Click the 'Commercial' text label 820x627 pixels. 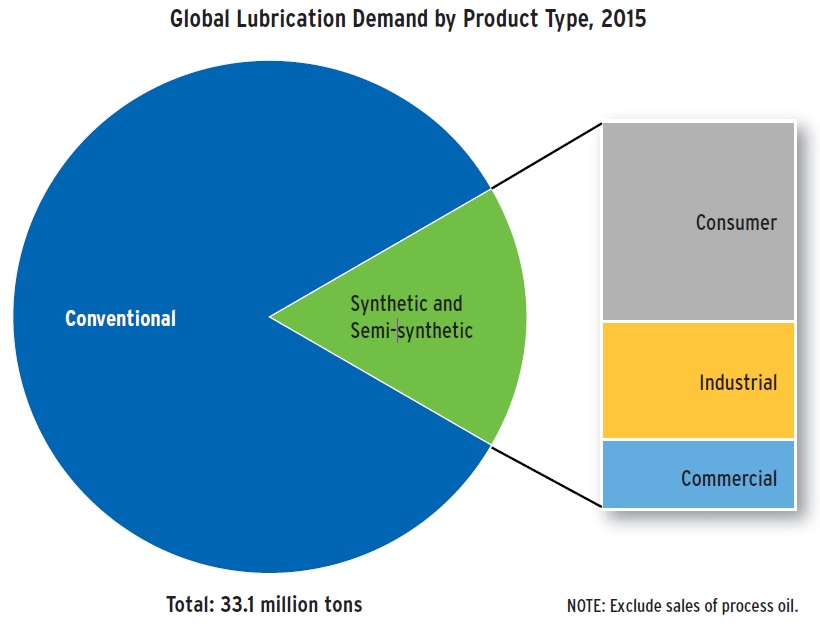(728, 478)
